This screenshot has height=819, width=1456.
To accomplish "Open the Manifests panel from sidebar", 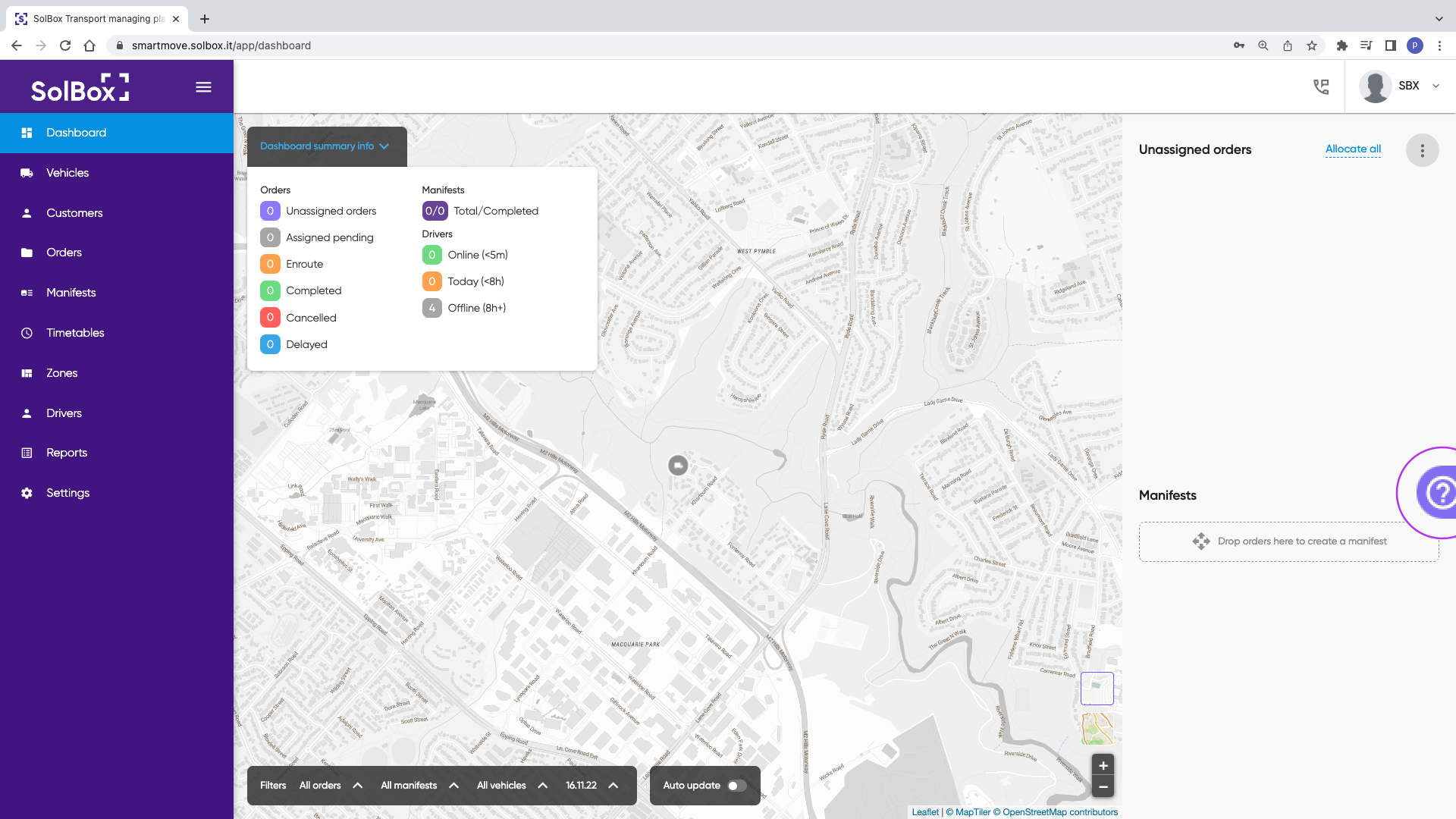I will (71, 292).
